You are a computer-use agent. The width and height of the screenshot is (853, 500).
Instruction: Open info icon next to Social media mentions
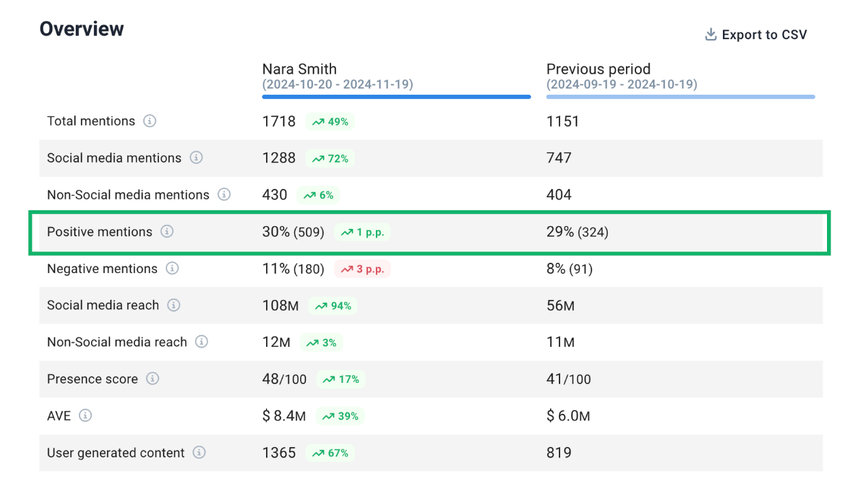(196, 158)
